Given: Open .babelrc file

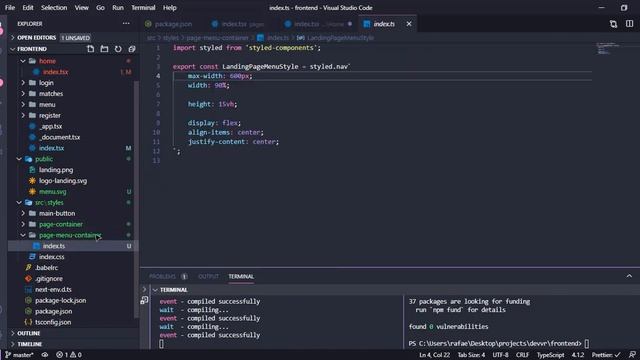Looking at the screenshot, I should coord(47,268).
